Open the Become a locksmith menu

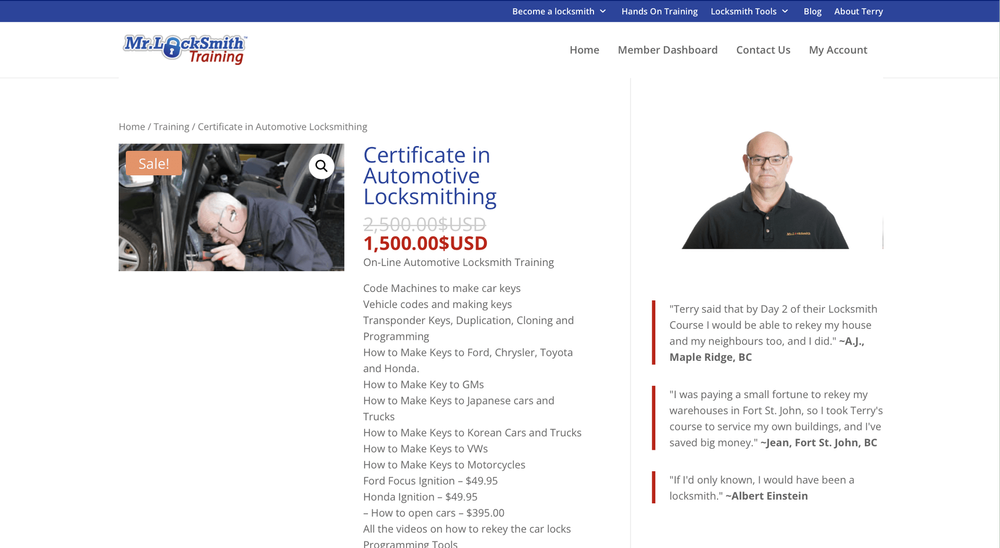553,11
